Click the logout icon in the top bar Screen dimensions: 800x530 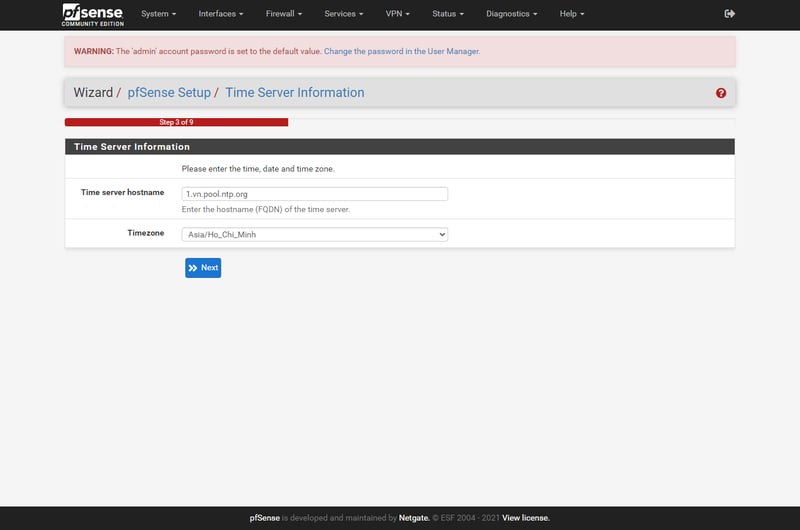(730, 14)
